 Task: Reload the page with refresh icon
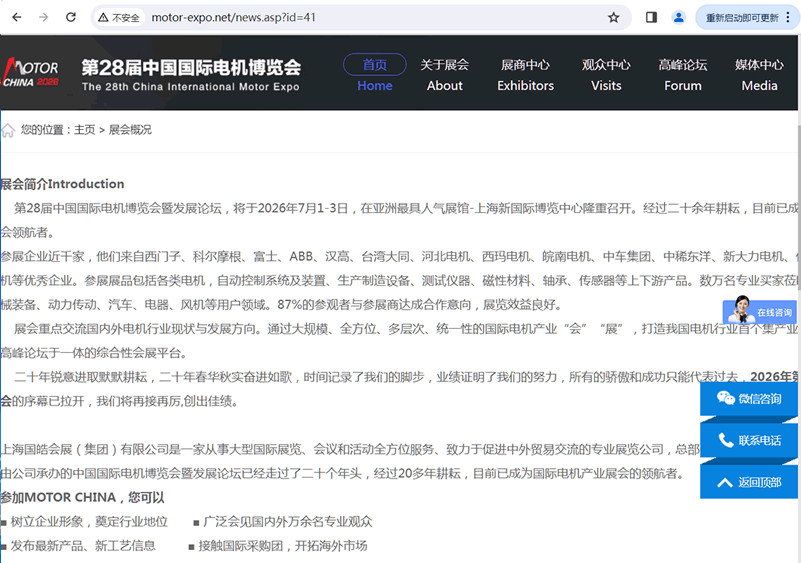click(x=70, y=17)
